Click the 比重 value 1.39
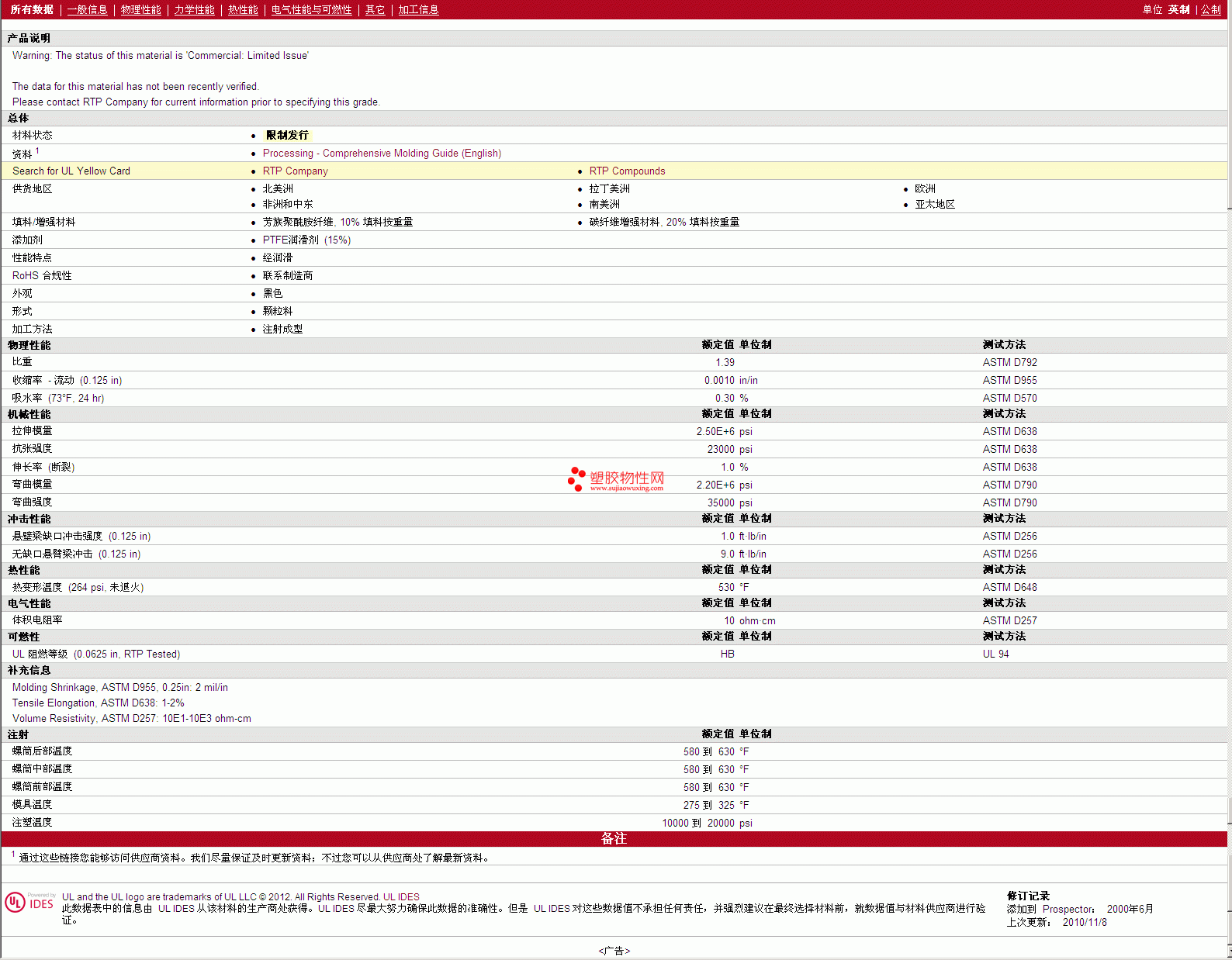This screenshot has height=960, width=1232. click(x=725, y=362)
